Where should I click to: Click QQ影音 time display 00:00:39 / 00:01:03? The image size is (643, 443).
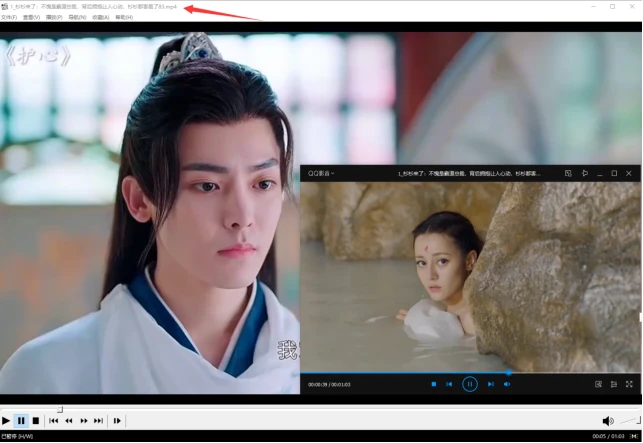pos(329,385)
